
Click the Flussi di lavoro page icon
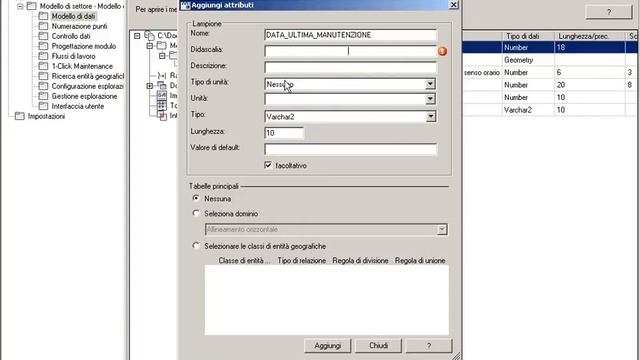pyautogui.click(x=43, y=56)
